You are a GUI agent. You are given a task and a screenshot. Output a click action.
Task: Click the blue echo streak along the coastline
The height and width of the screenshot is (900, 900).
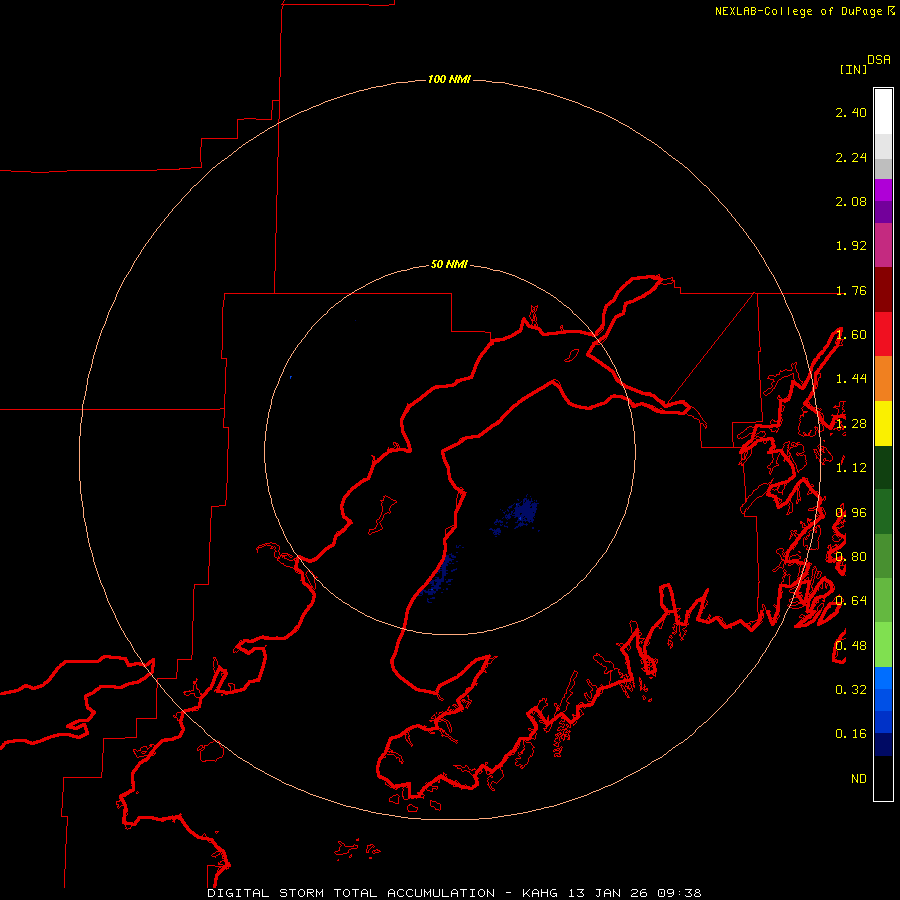point(440,574)
